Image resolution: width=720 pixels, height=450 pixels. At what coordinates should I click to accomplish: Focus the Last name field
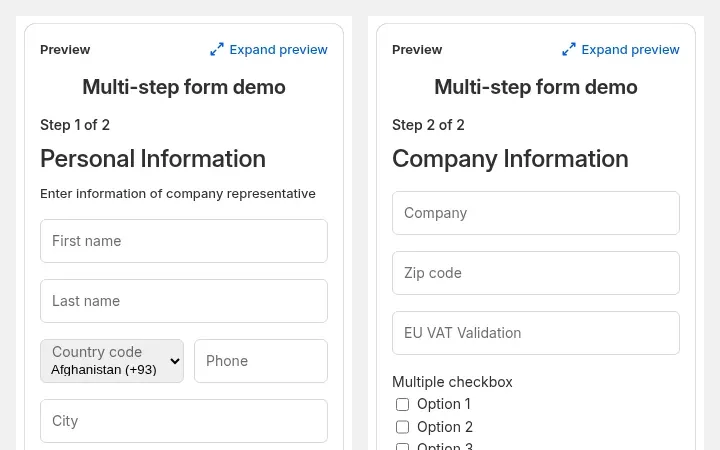pos(184,301)
